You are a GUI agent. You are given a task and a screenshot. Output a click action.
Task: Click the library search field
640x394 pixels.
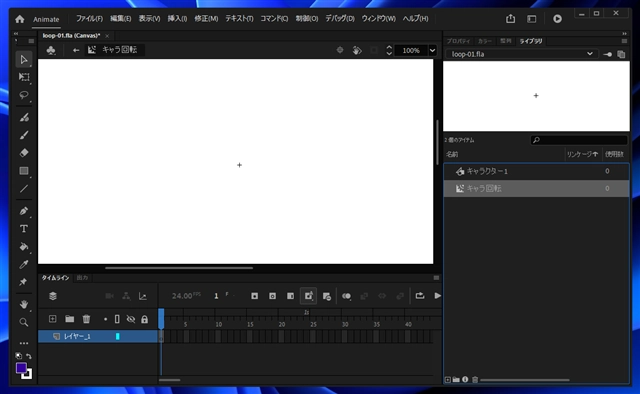pyautogui.click(x=579, y=140)
